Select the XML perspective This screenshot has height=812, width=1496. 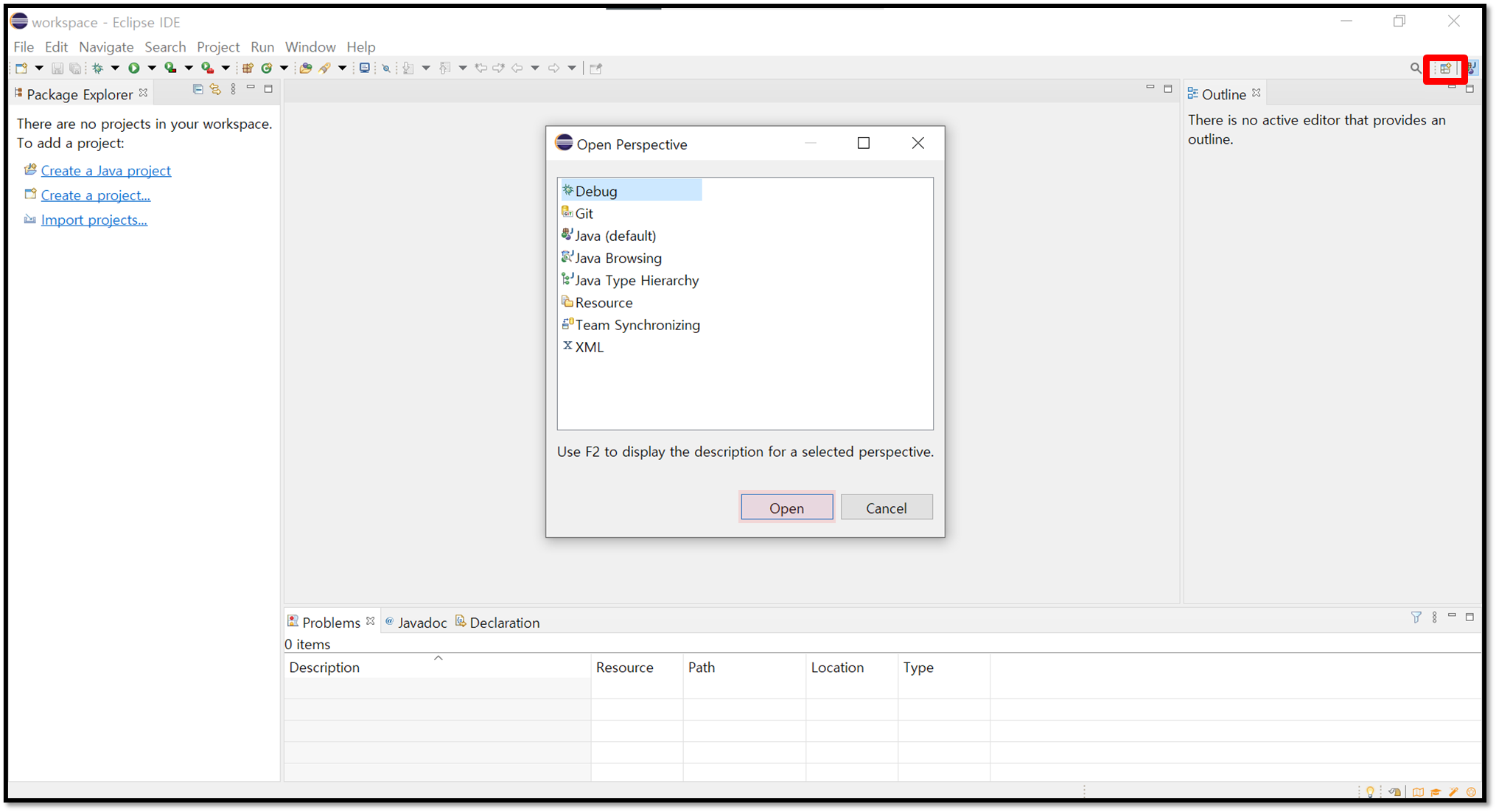583,347
